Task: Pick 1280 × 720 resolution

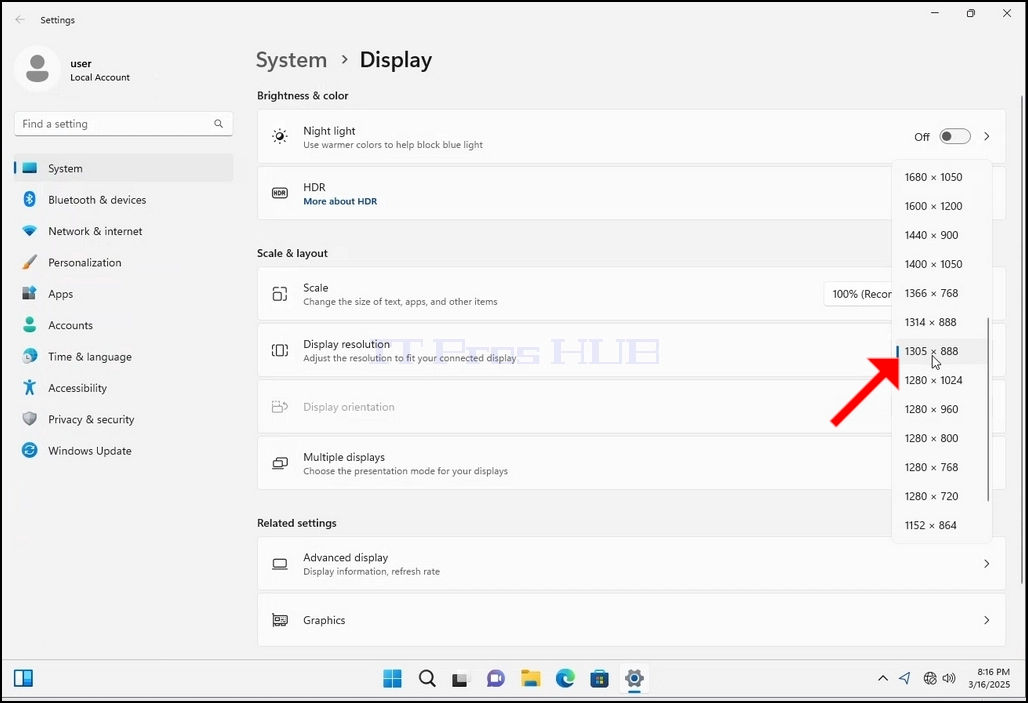Action: 941,496
